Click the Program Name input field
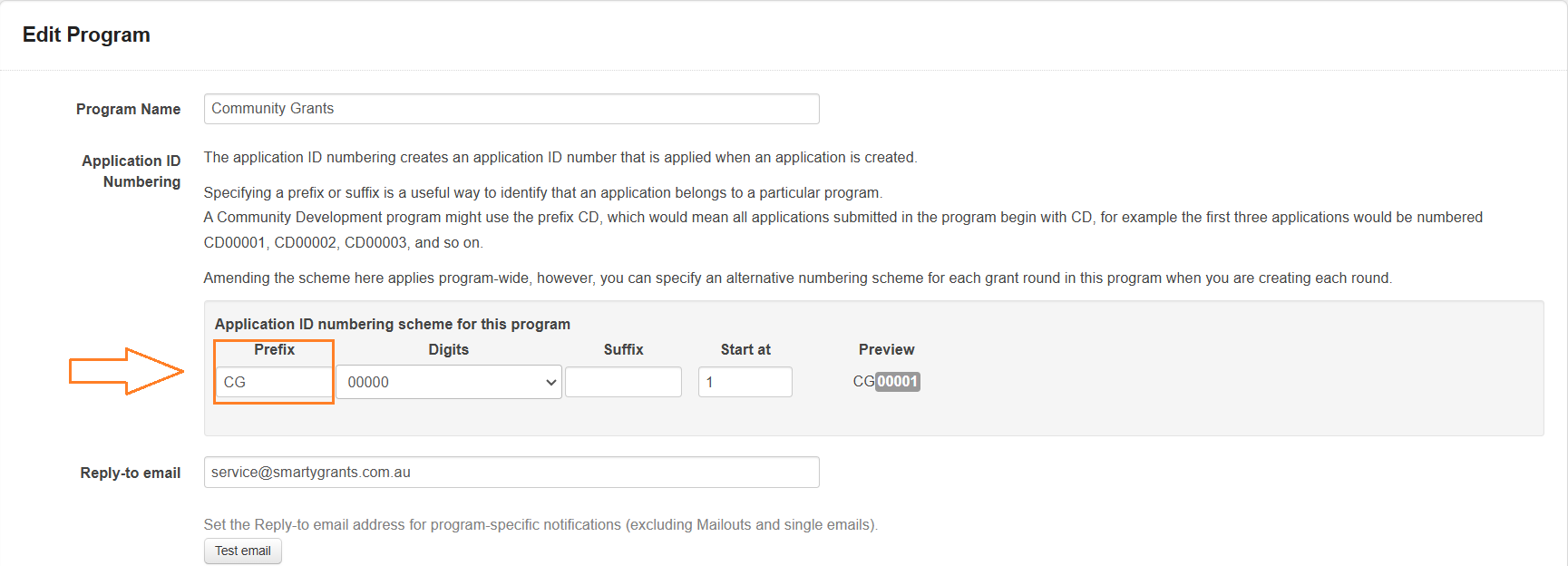 pyautogui.click(x=511, y=109)
